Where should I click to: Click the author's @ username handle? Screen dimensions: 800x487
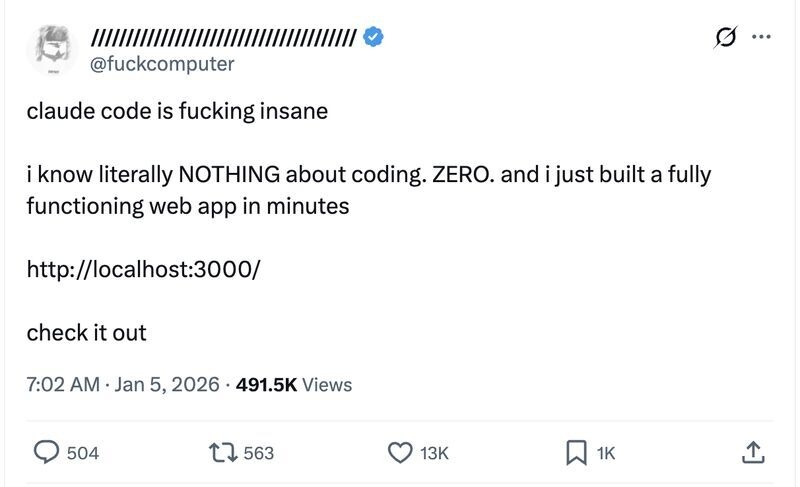pos(162,64)
